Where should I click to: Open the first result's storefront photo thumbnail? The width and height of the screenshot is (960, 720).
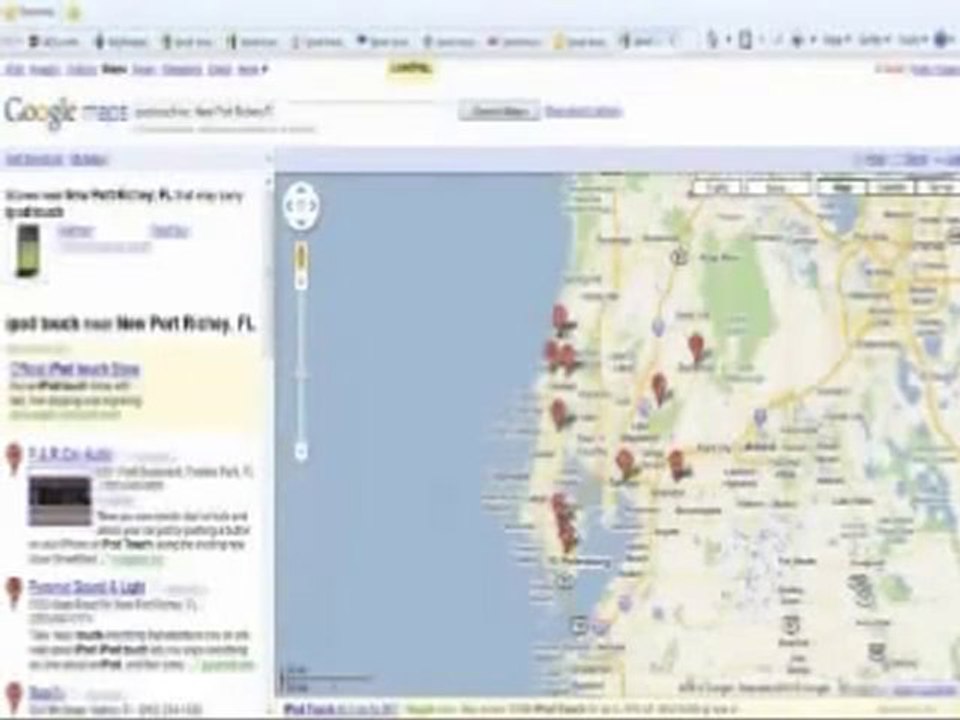tap(59, 501)
